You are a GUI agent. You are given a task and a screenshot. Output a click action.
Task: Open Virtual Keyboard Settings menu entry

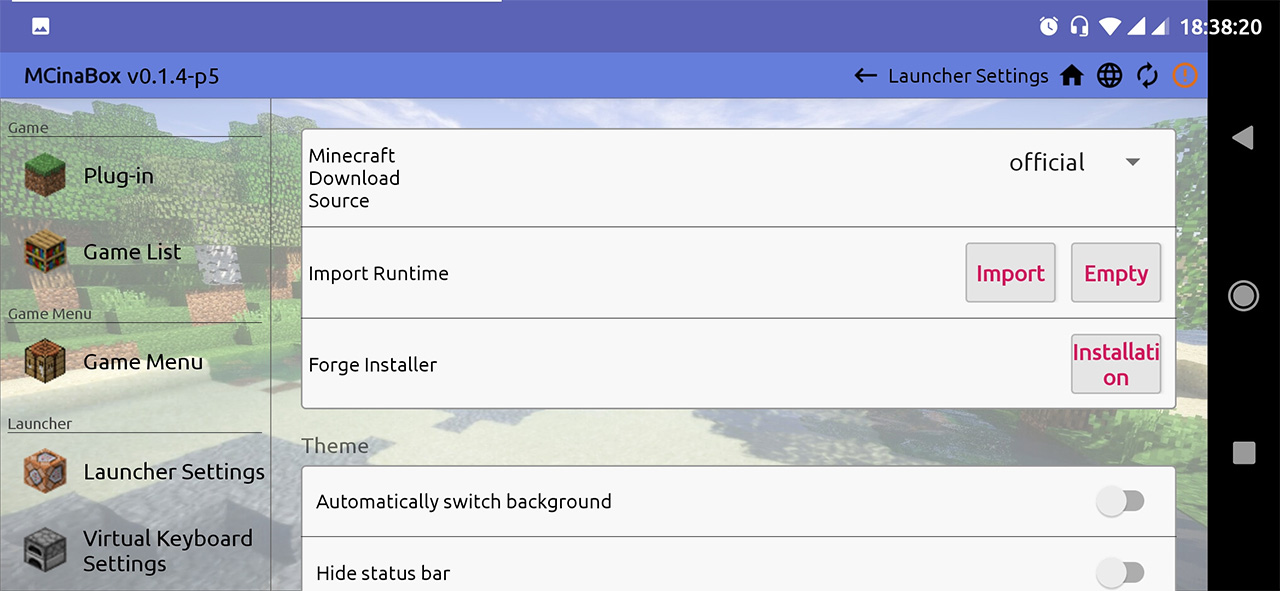167,551
